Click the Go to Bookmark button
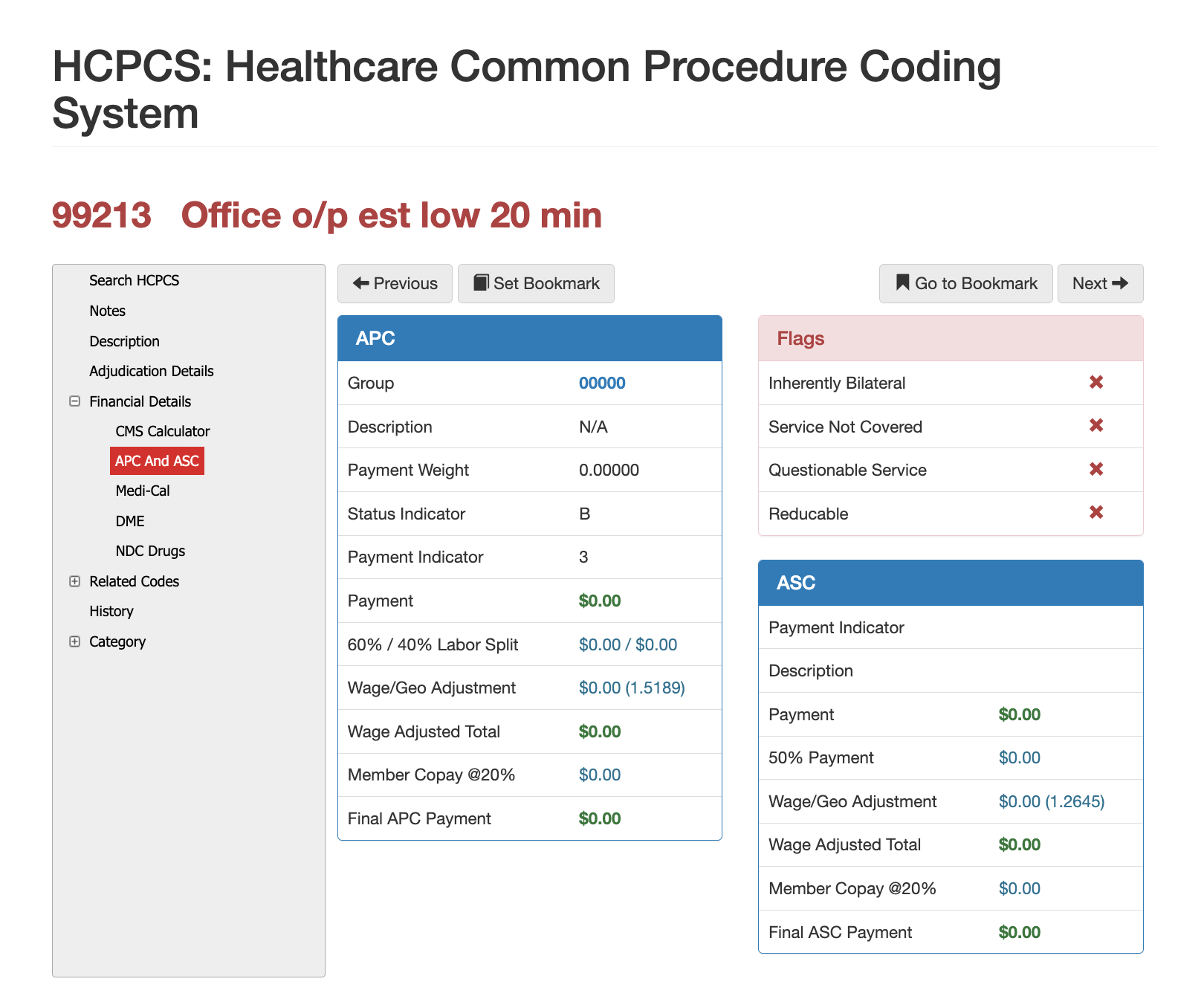 pyautogui.click(x=965, y=283)
